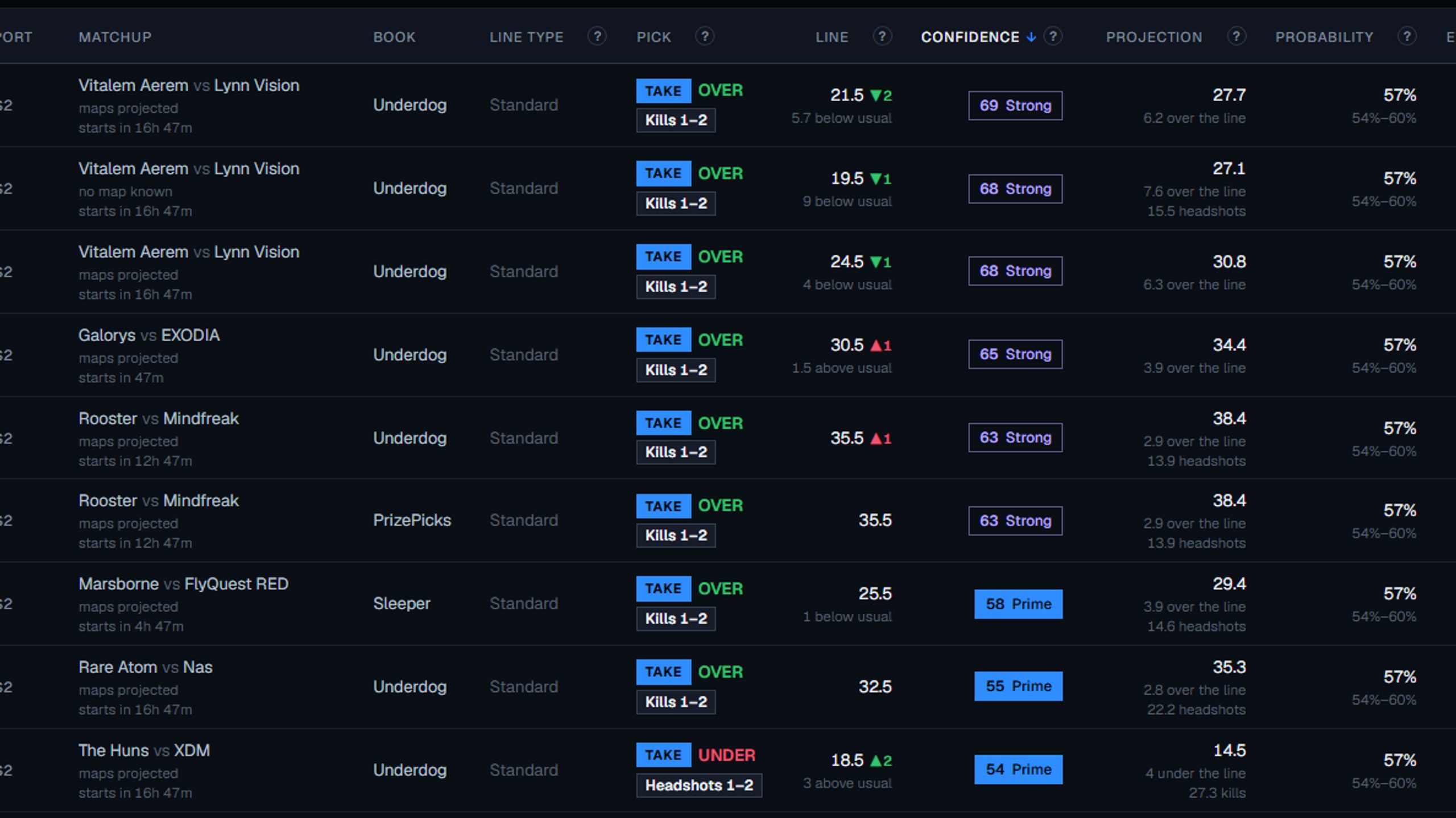The image size is (1456, 818).
Task: Click the 58 Prime confidence badge
Action: pos(1018,604)
